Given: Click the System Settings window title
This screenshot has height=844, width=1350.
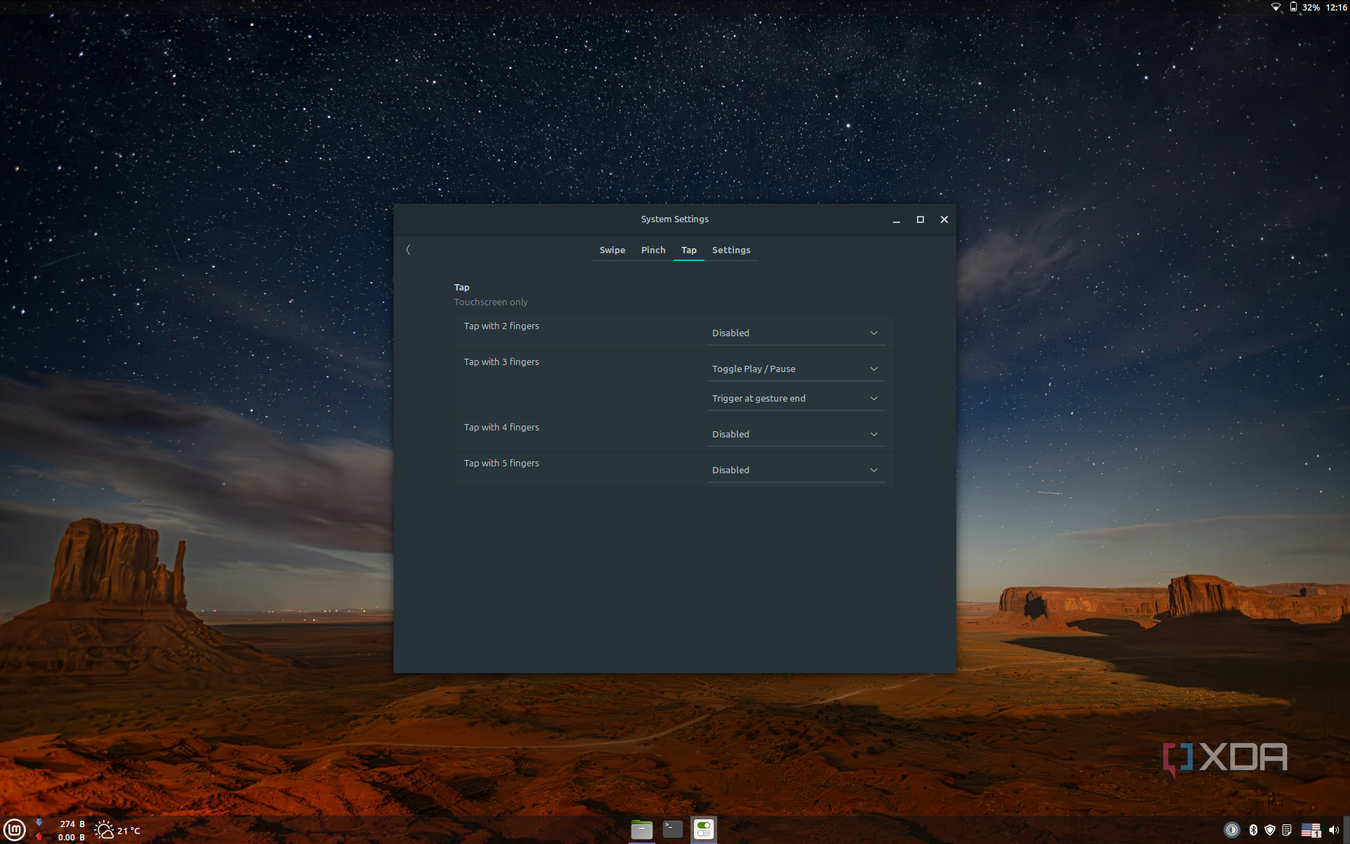Looking at the screenshot, I should pyautogui.click(x=675, y=219).
